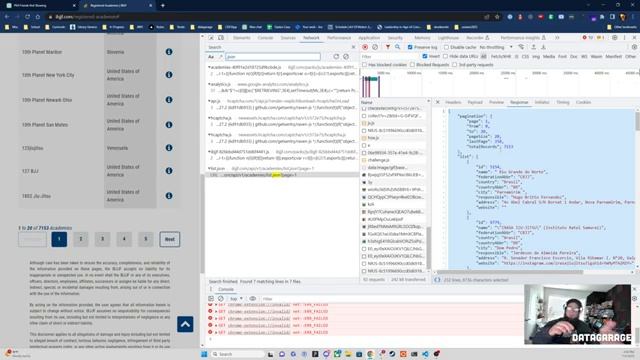Click the inspect element picker icon
Screen dimensions: 640x360
tap(211, 38)
